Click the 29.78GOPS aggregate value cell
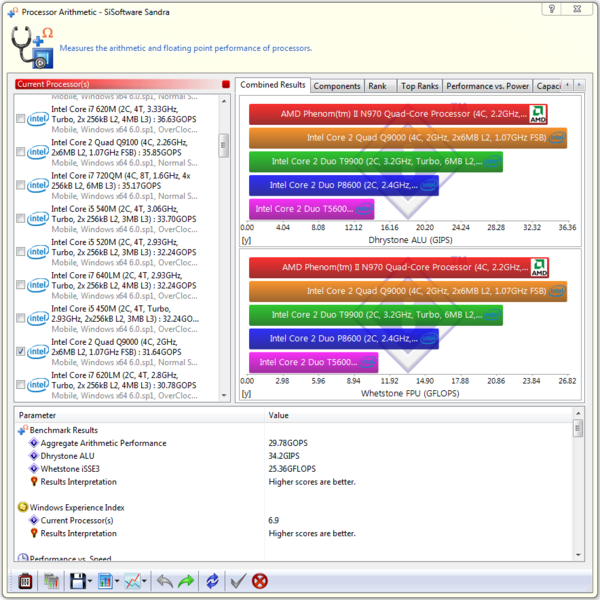 click(288, 443)
